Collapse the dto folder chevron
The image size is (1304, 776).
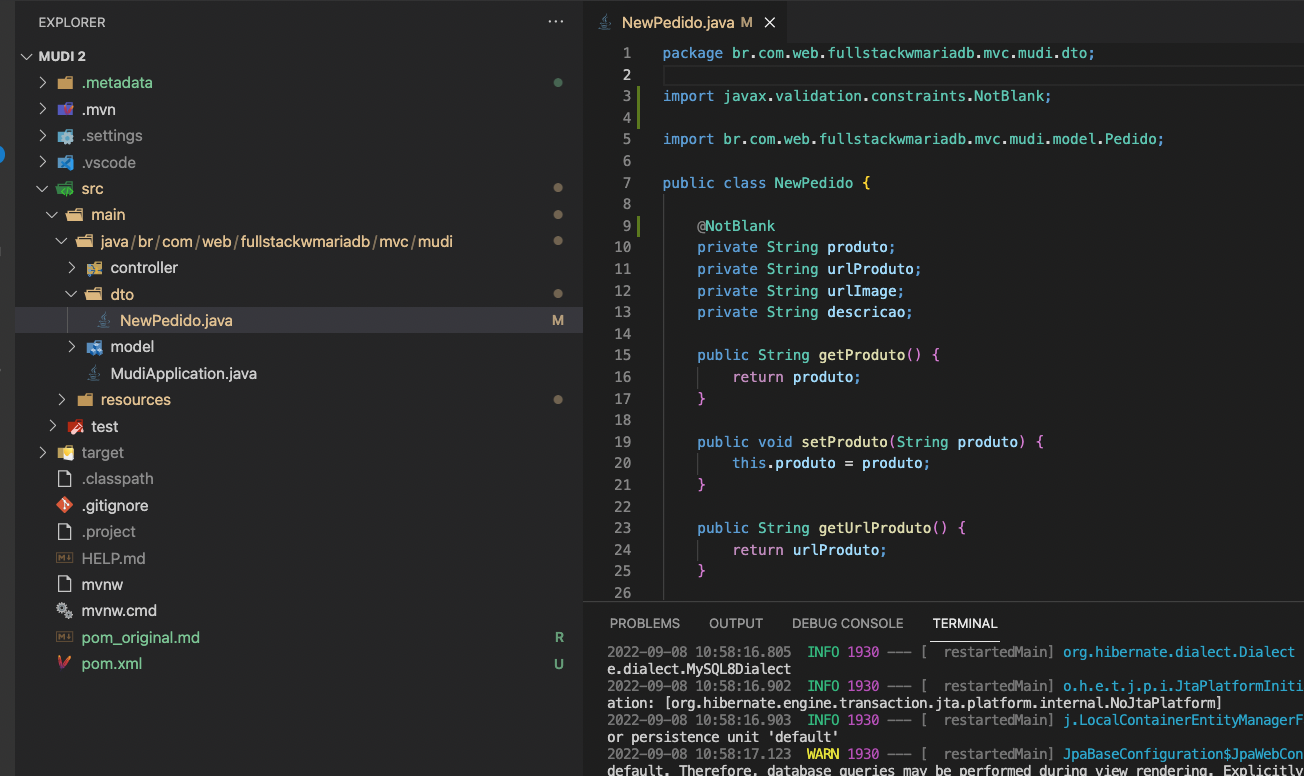72,294
